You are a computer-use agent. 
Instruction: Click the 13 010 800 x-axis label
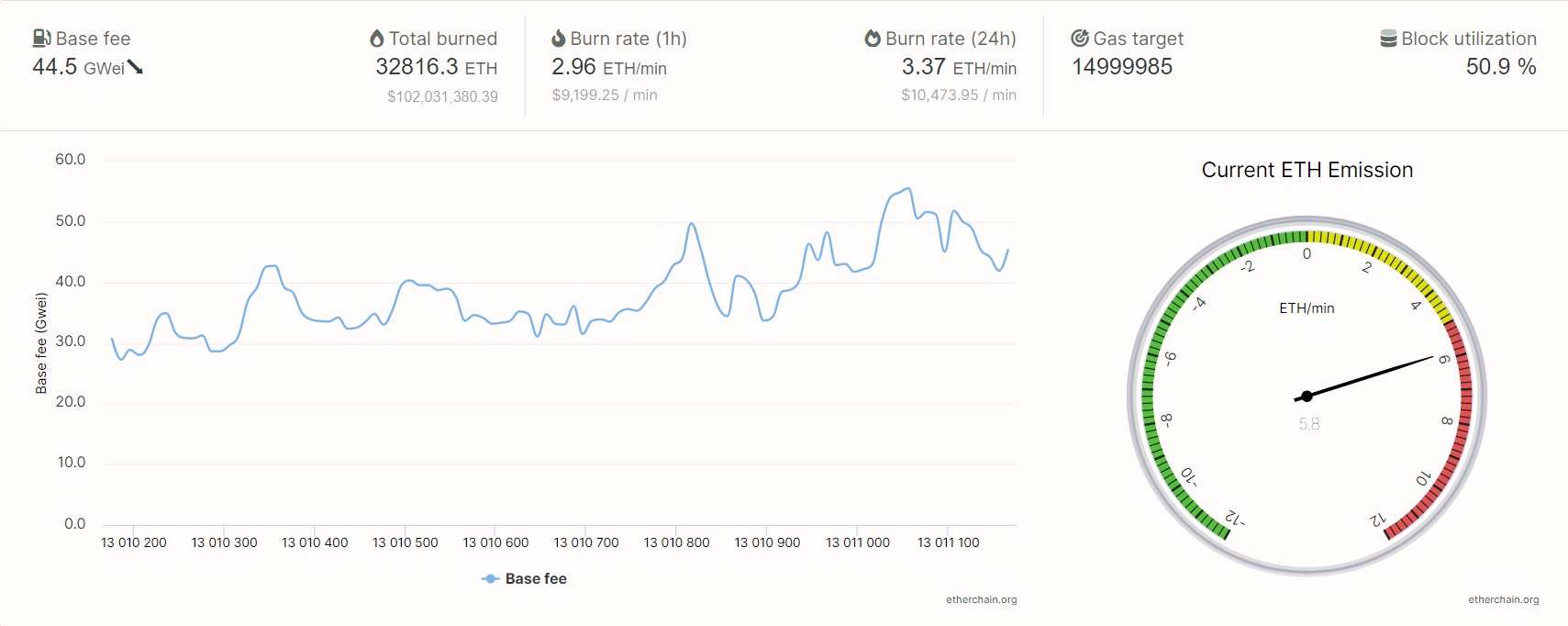pyautogui.click(x=676, y=542)
